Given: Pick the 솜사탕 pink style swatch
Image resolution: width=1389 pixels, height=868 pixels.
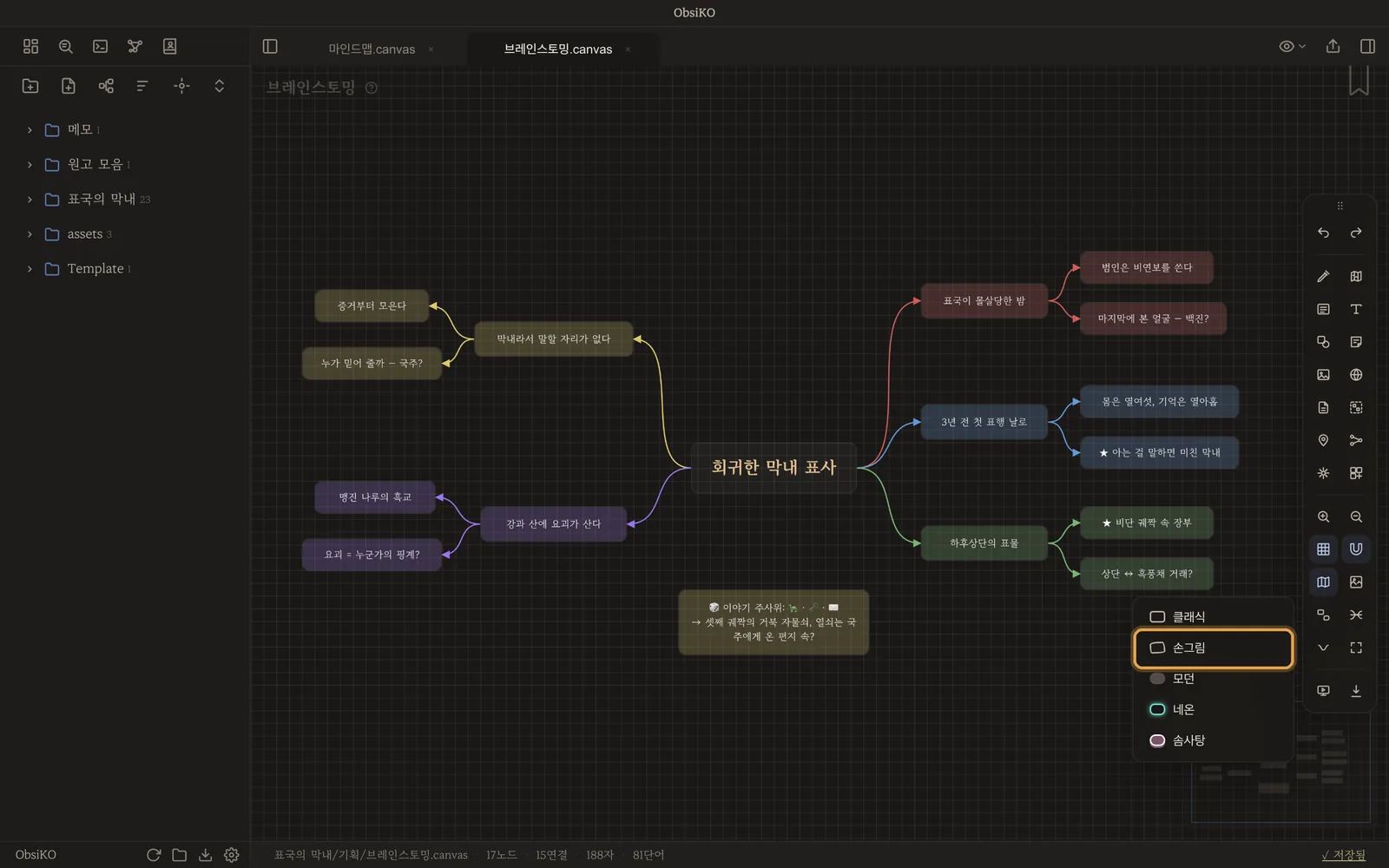Looking at the screenshot, I should (x=1157, y=740).
